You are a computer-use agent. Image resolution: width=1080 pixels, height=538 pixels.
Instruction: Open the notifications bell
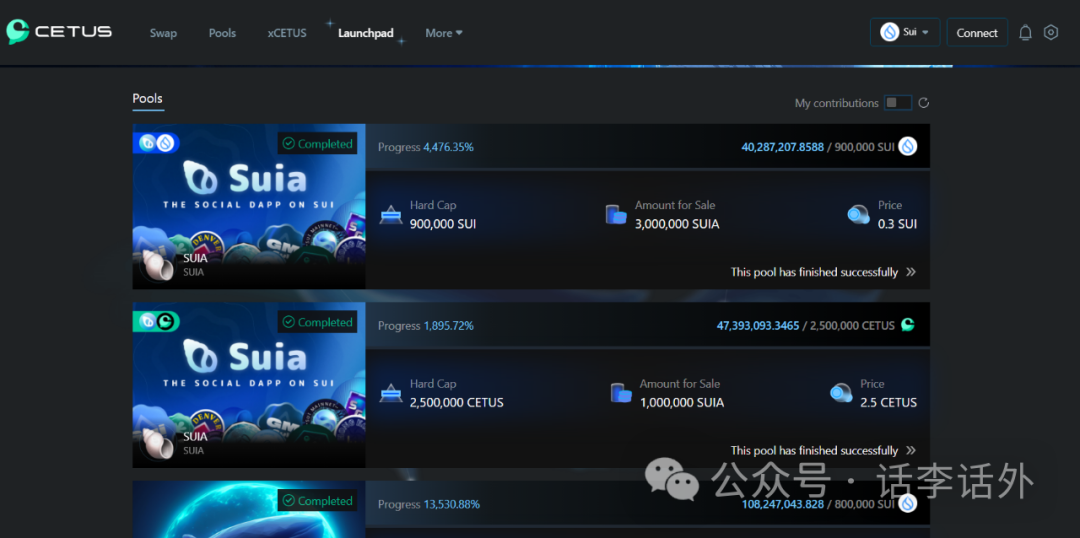click(1025, 32)
